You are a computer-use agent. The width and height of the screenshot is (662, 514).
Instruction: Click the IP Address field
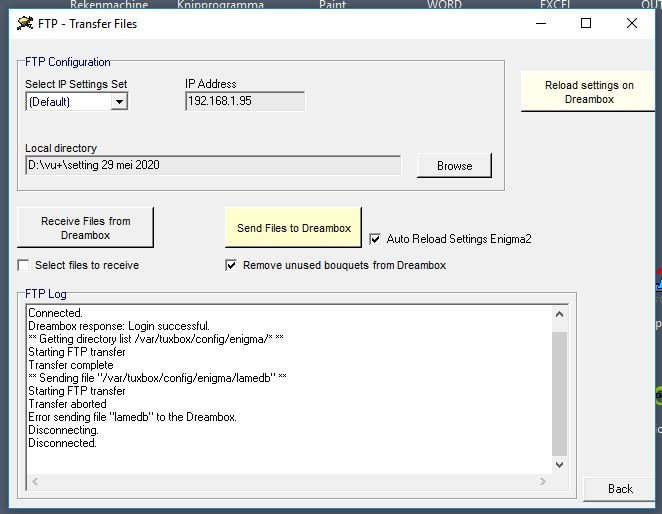tap(245, 101)
